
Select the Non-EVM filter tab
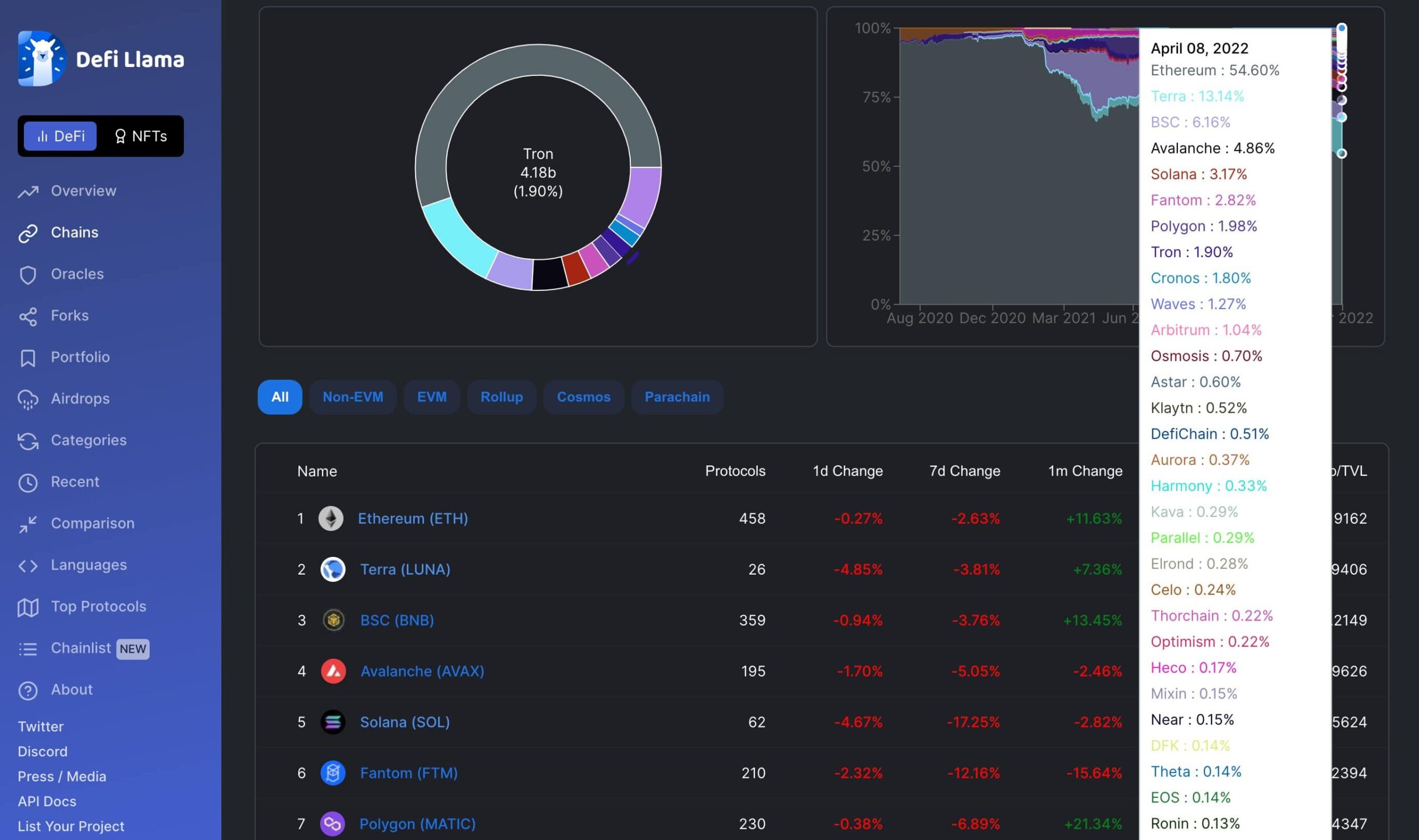tap(353, 397)
